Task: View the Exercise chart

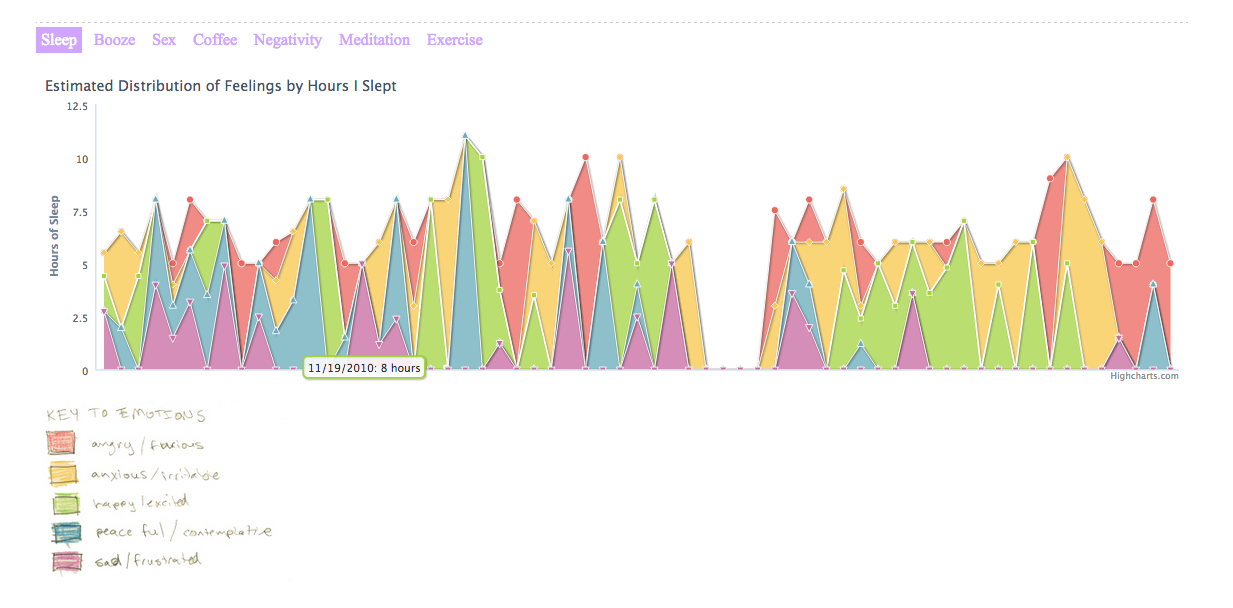Action: 454,40
